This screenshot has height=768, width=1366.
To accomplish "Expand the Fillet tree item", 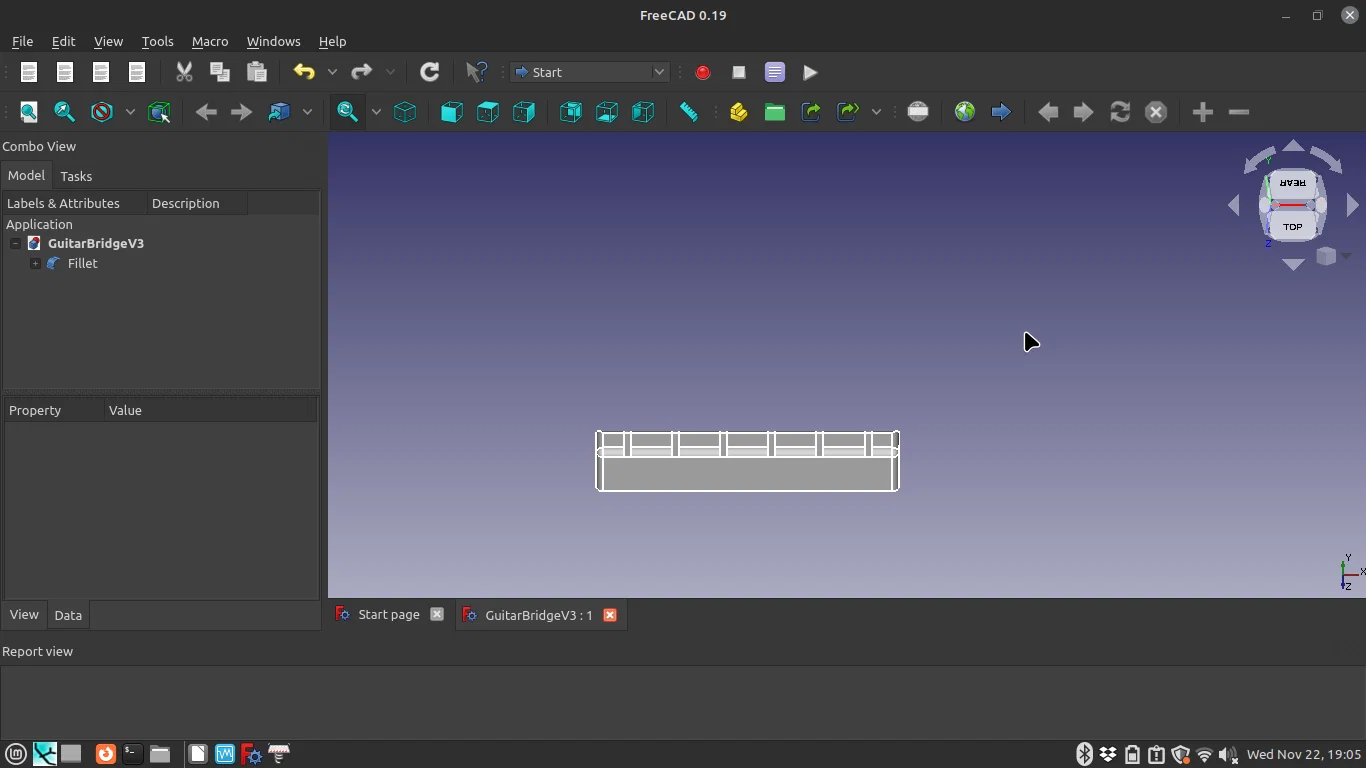I will coord(35,264).
